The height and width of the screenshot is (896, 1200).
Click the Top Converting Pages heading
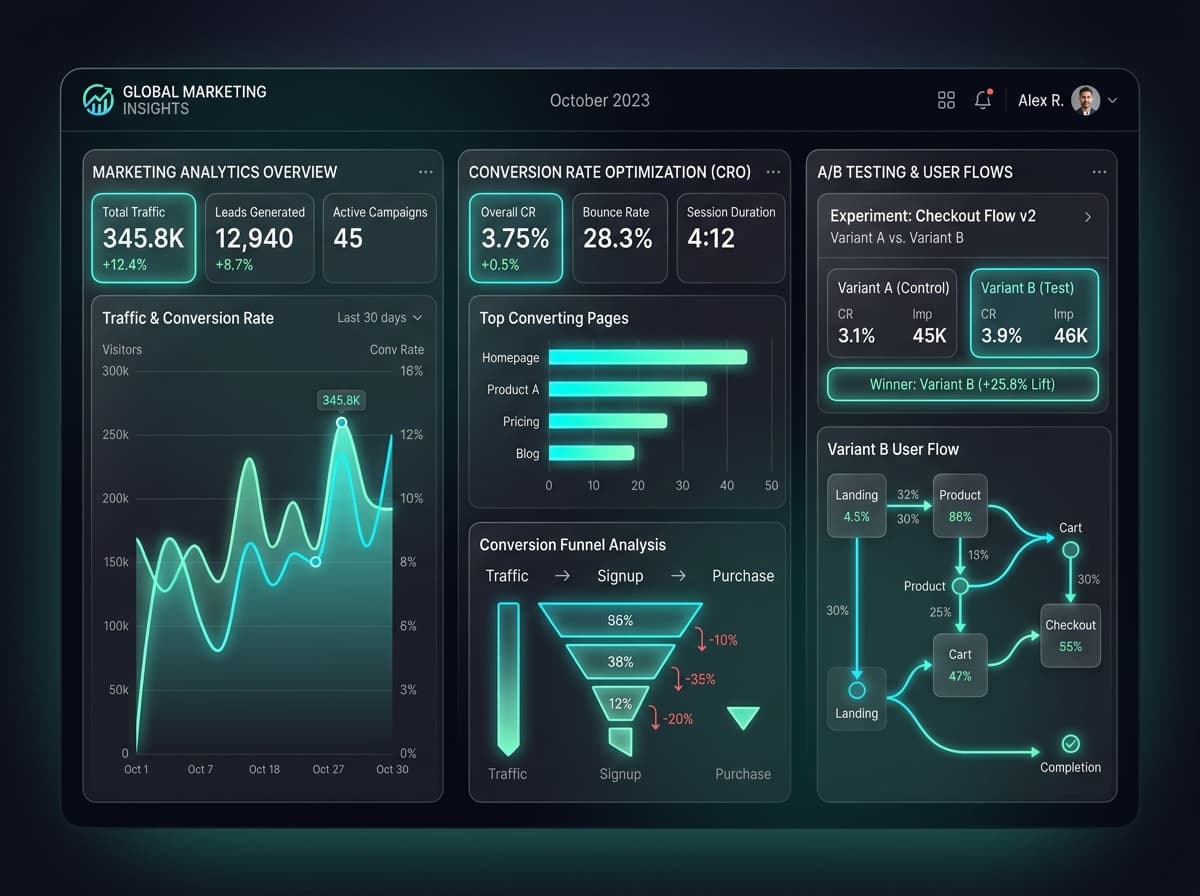(554, 318)
